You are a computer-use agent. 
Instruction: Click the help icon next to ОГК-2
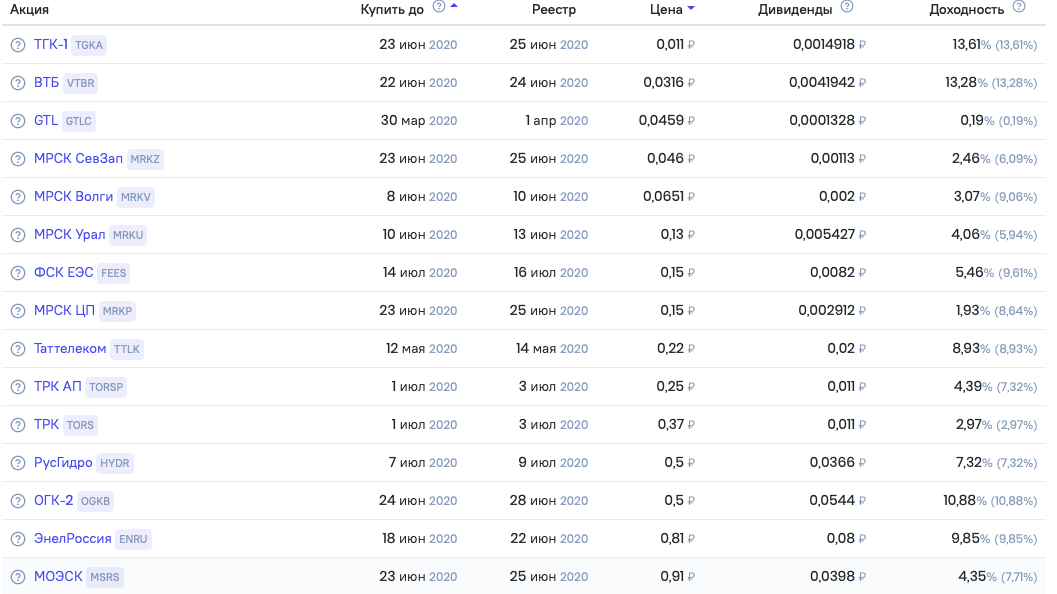pos(18,501)
